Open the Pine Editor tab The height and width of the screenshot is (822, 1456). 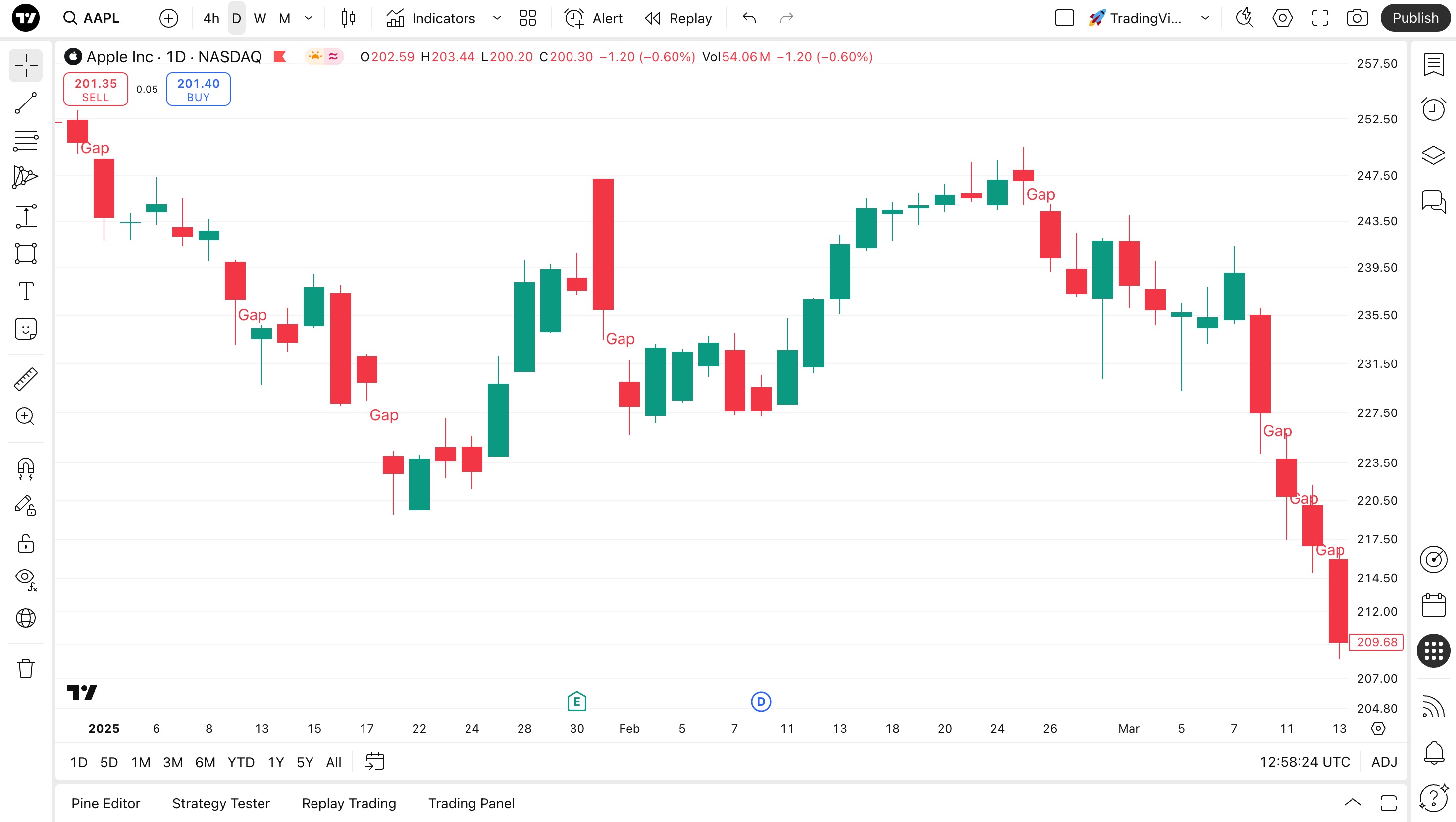tap(105, 803)
